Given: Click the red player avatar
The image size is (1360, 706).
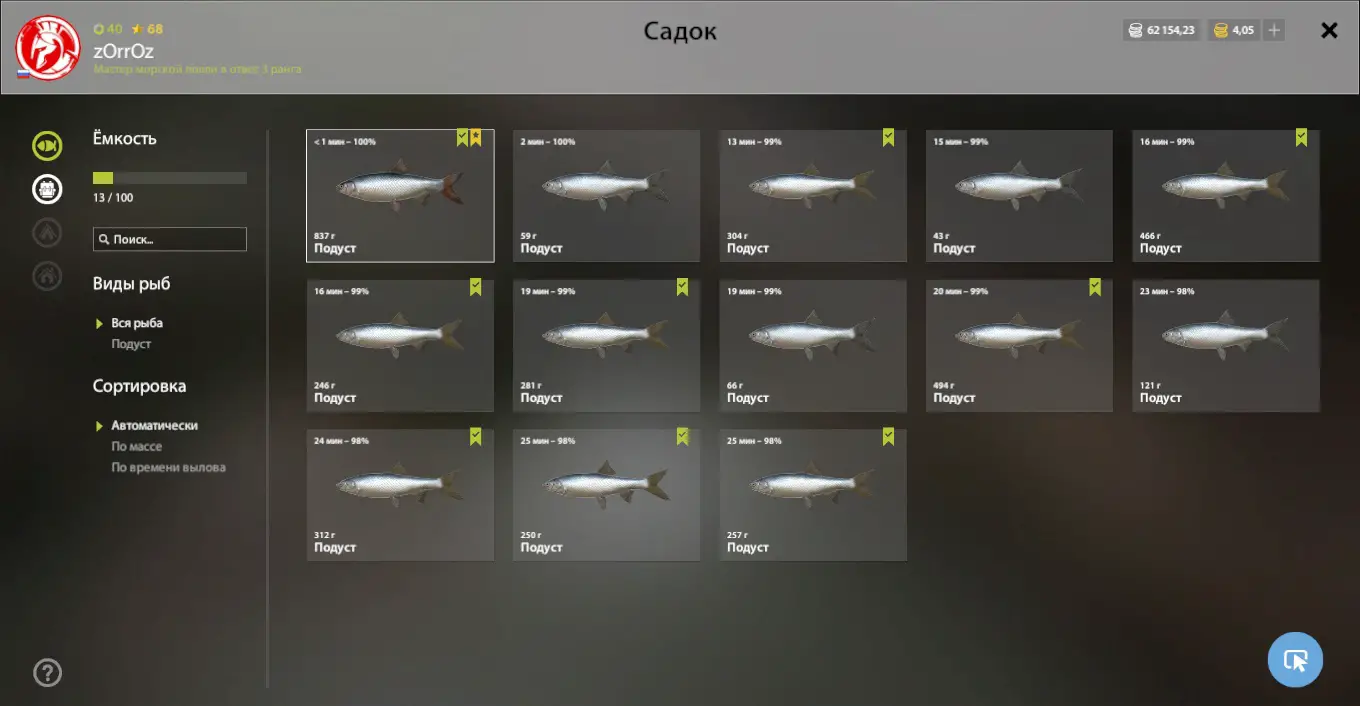Looking at the screenshot, I should click(48, 48).
